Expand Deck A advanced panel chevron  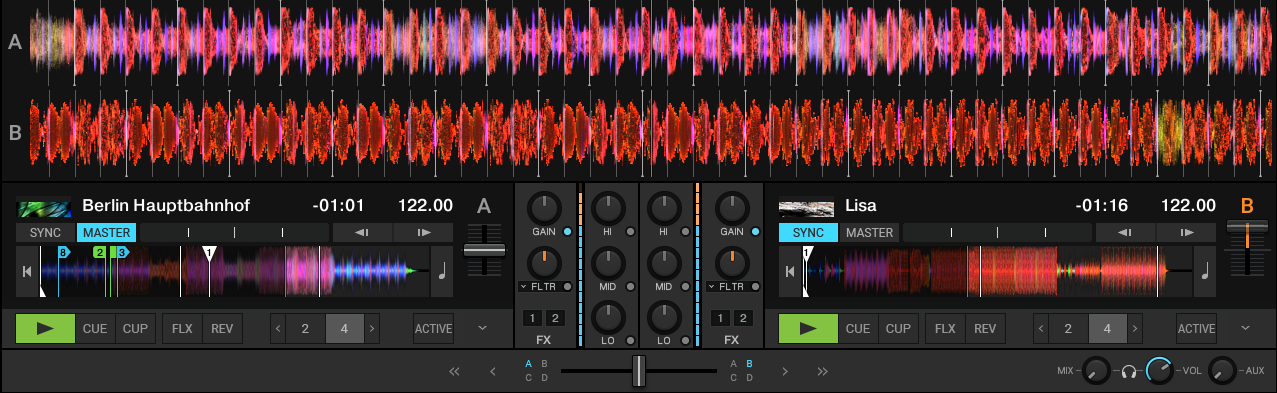point(483,327)
